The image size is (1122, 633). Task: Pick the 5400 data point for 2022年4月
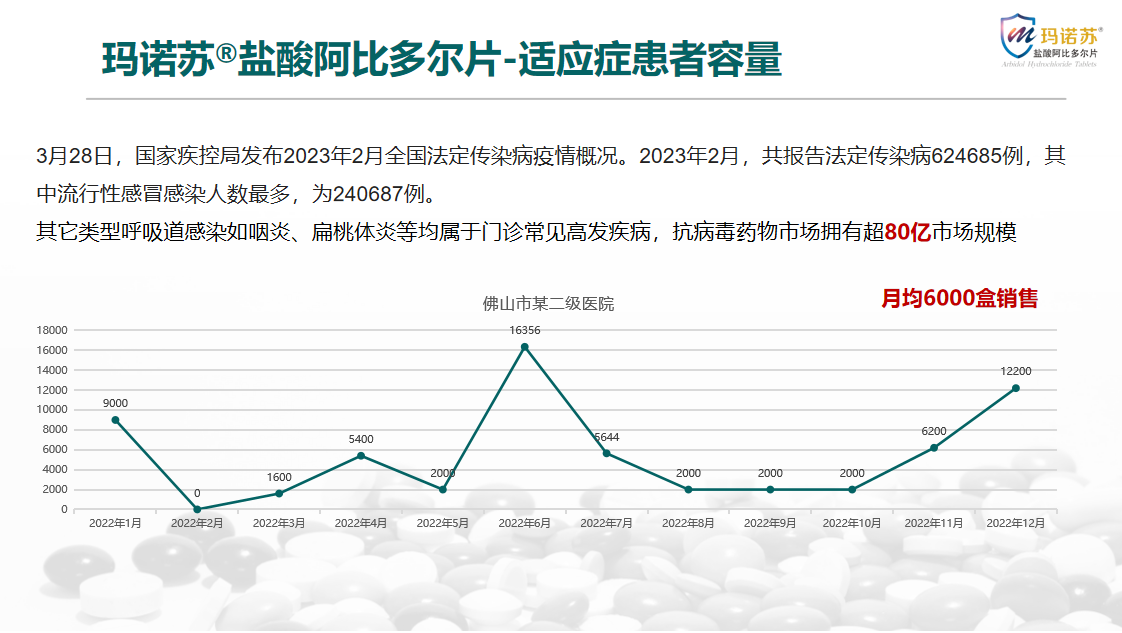(361, 456)
